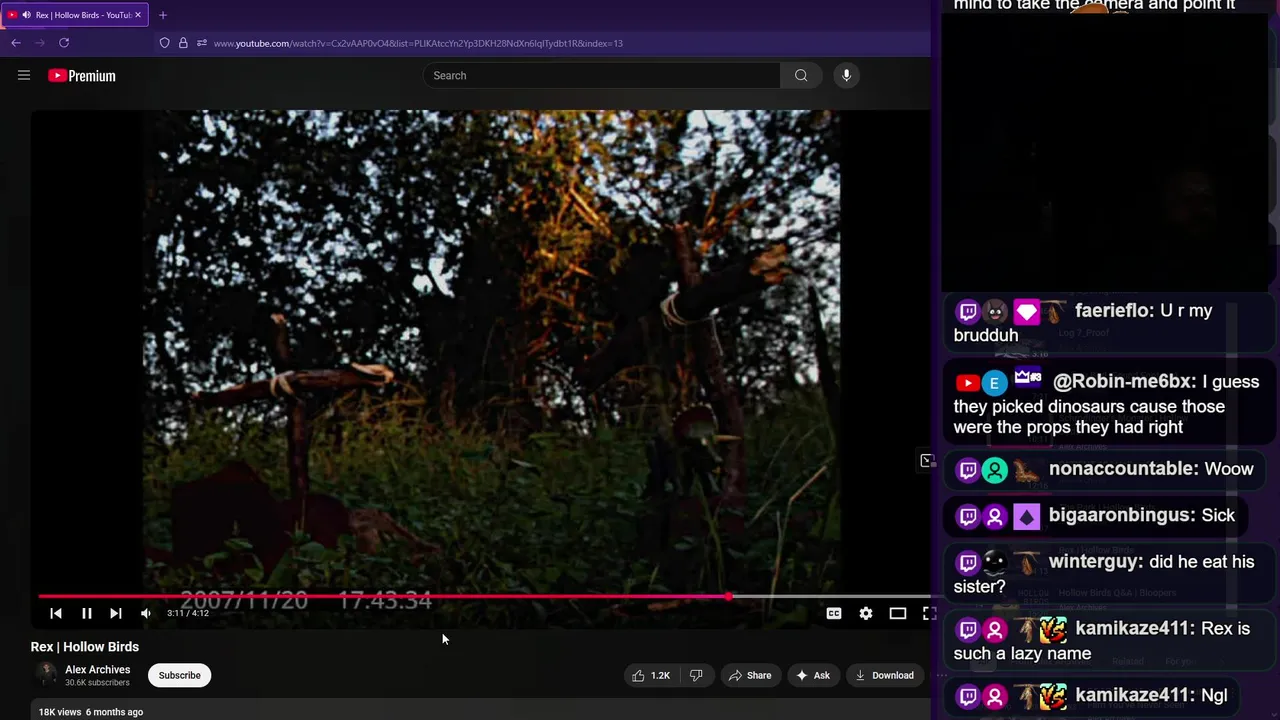Dislike the video
1280x720 pixels.
point(696,675)
